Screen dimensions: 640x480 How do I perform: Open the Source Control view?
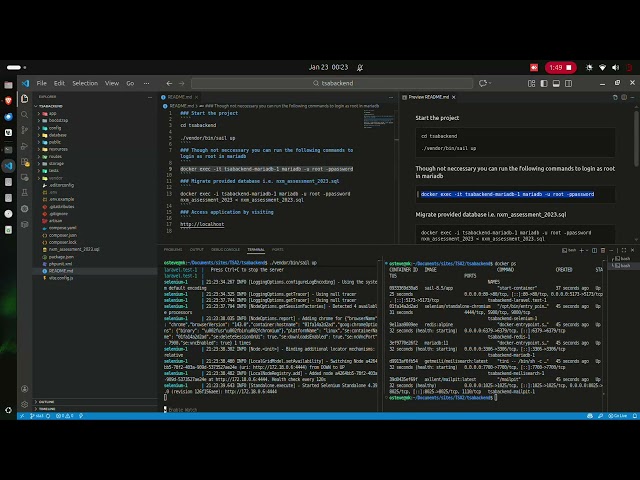(24, 130)
